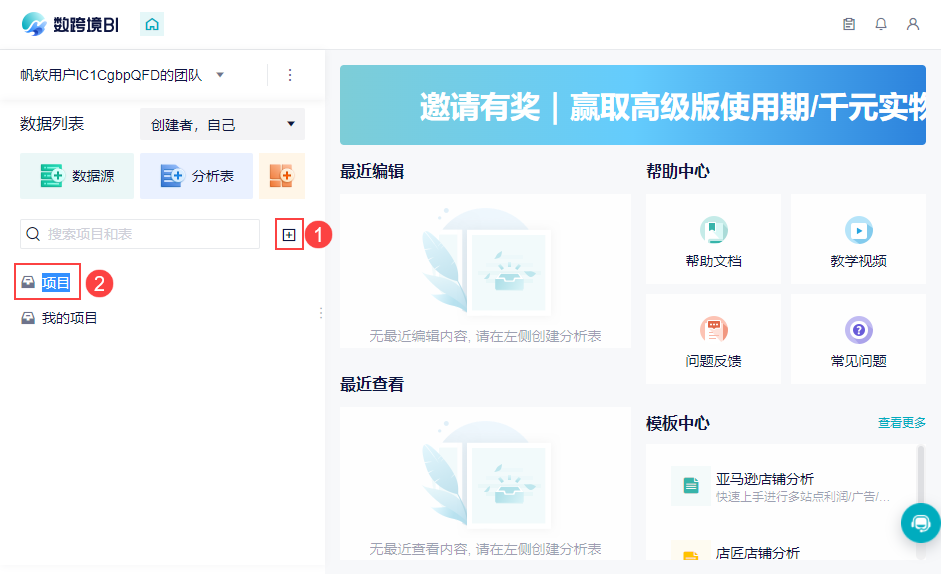Viewport: 941px width, 574px height.
Task: Click the 最近查看 heading
Action: [372, 384]
